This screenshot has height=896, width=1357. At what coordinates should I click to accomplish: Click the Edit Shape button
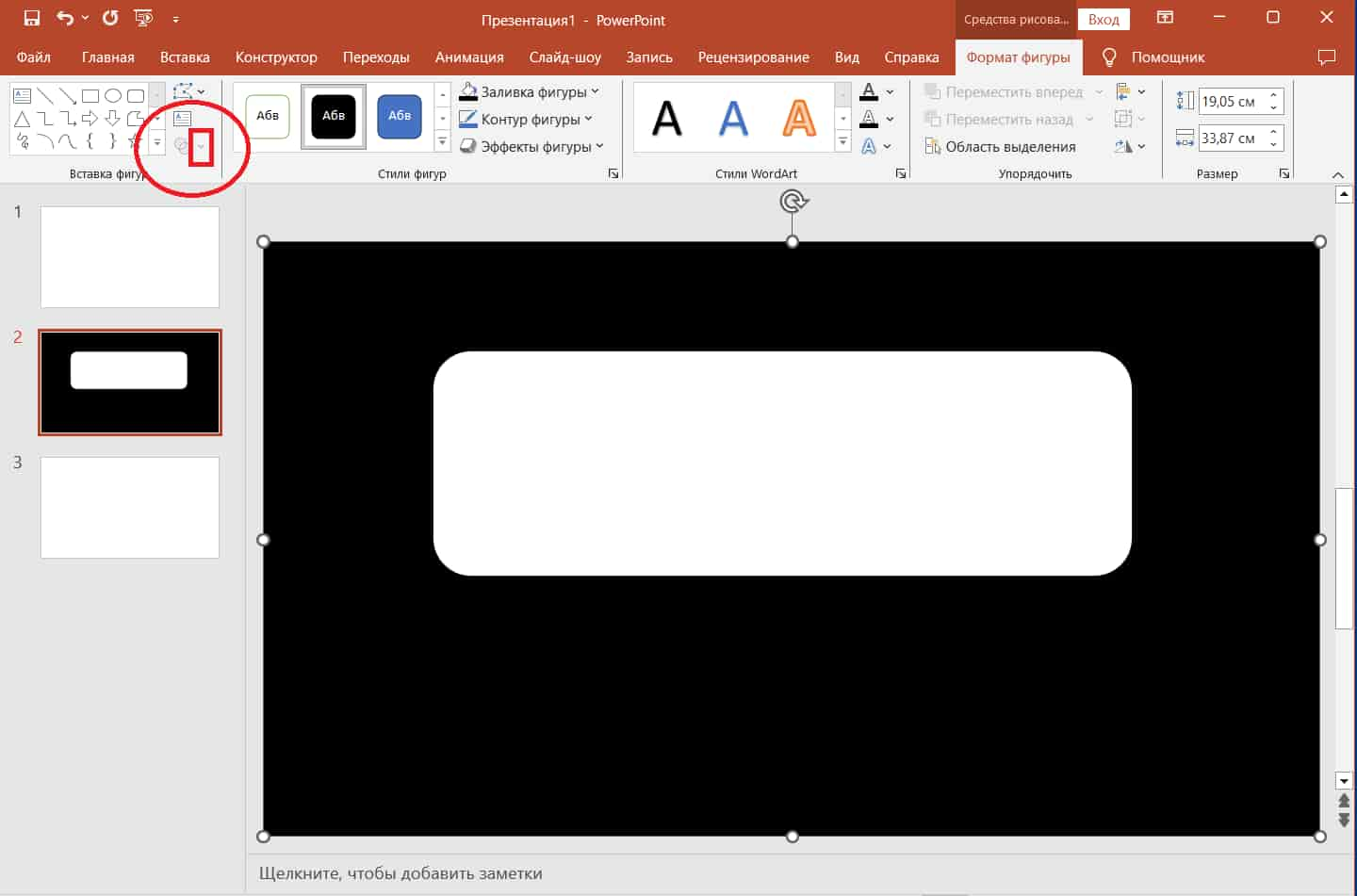188,91
